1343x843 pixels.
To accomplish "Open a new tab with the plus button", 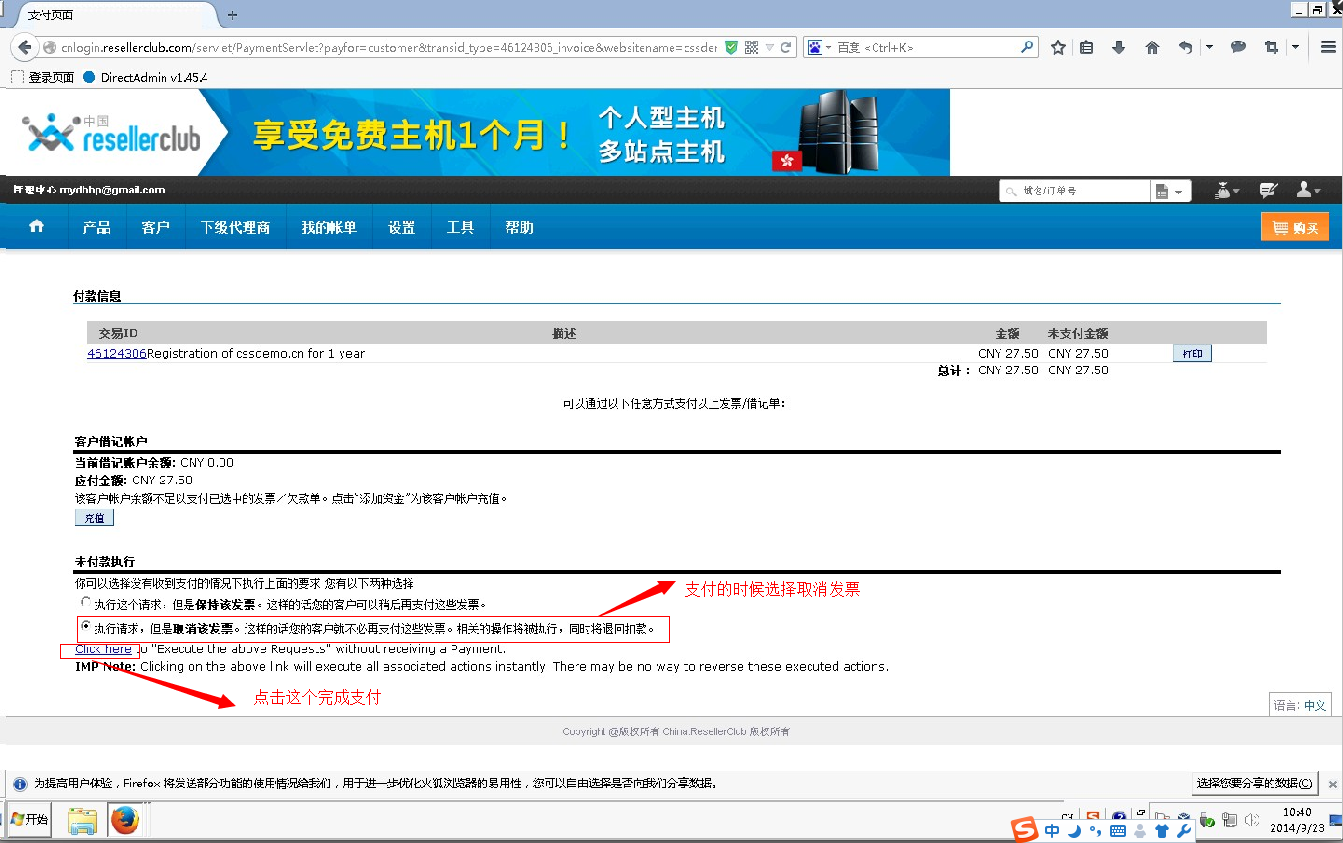I will point(232,15).
